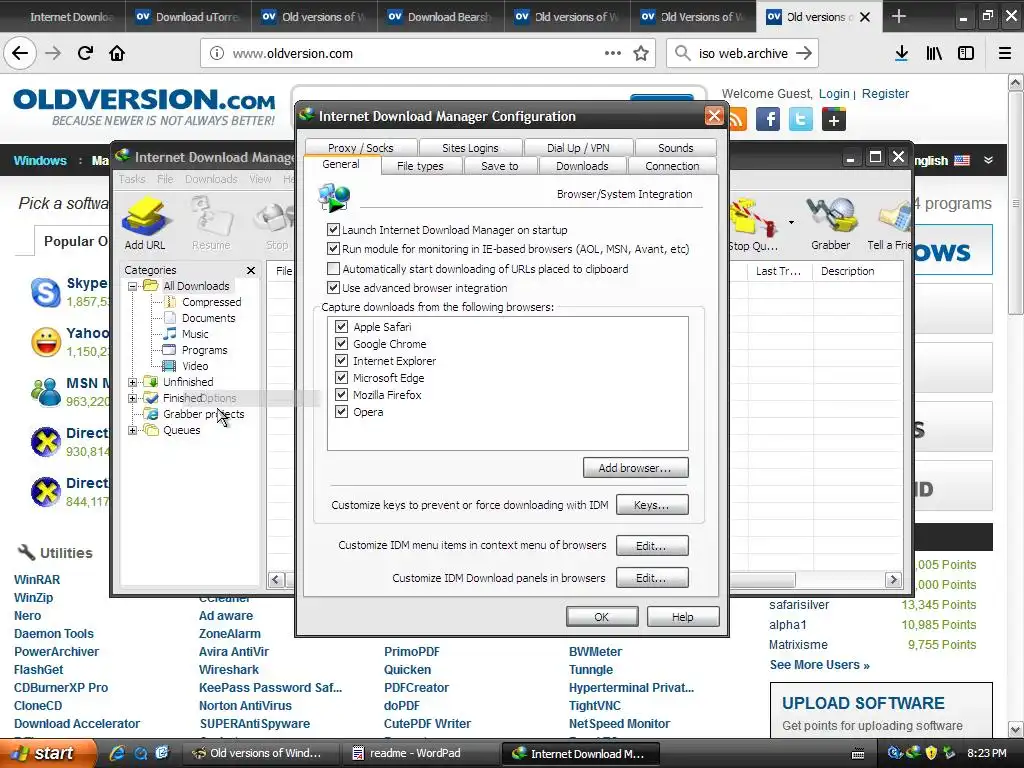Click the Firefox search box
This screenshot has width=1024, height=768.
pos(743,54)
